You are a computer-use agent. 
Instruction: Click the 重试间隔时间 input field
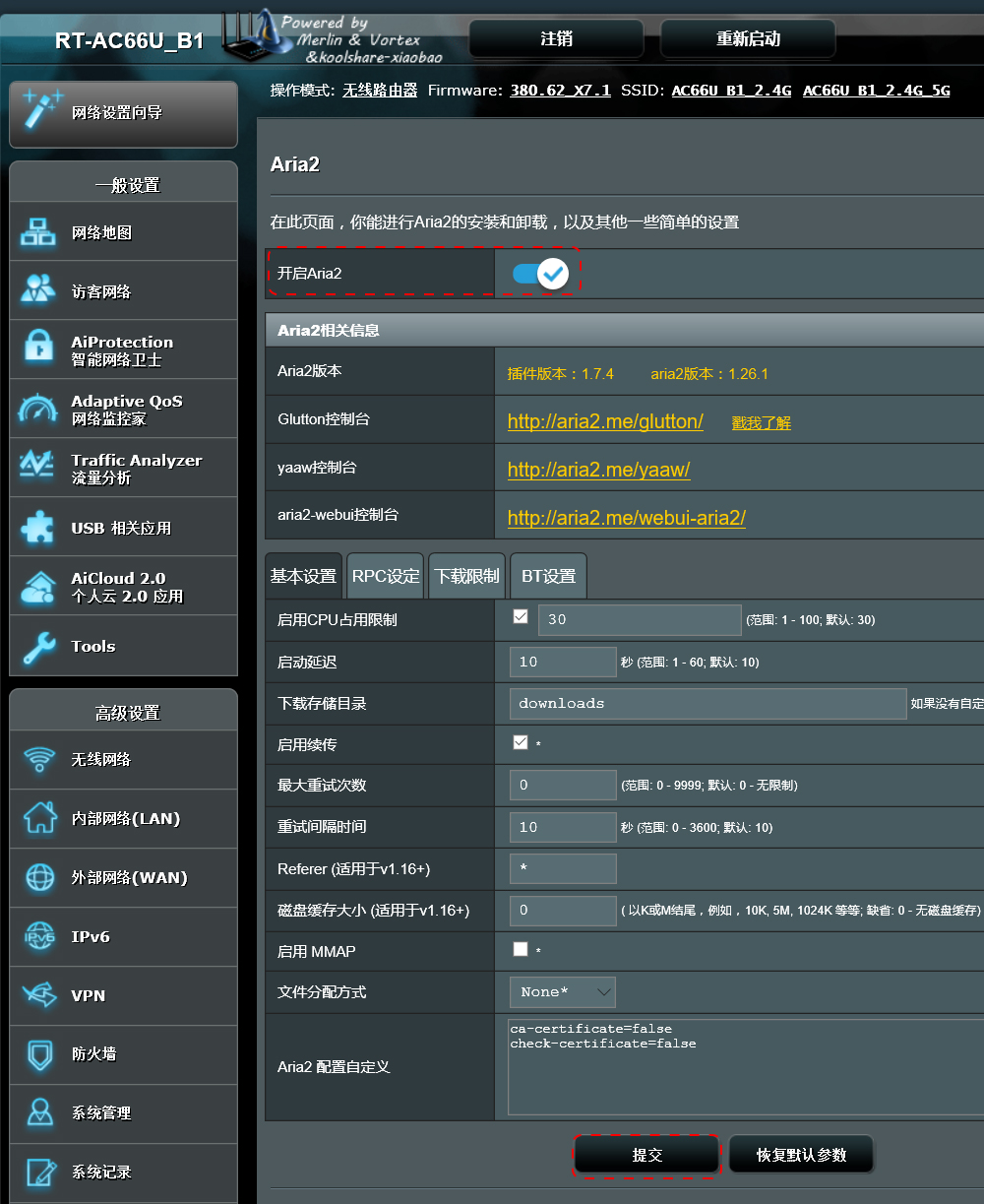tap(563, 827)
